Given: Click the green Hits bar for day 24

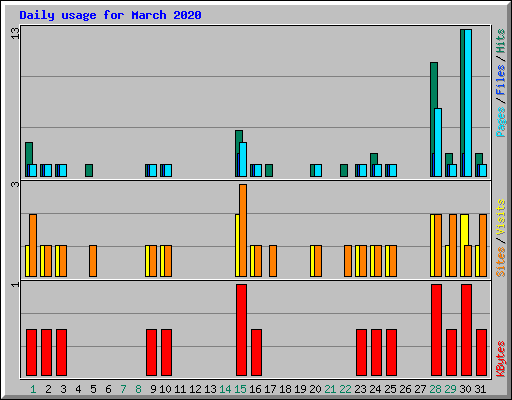Looking at the screenshot, I should [374, 159].
